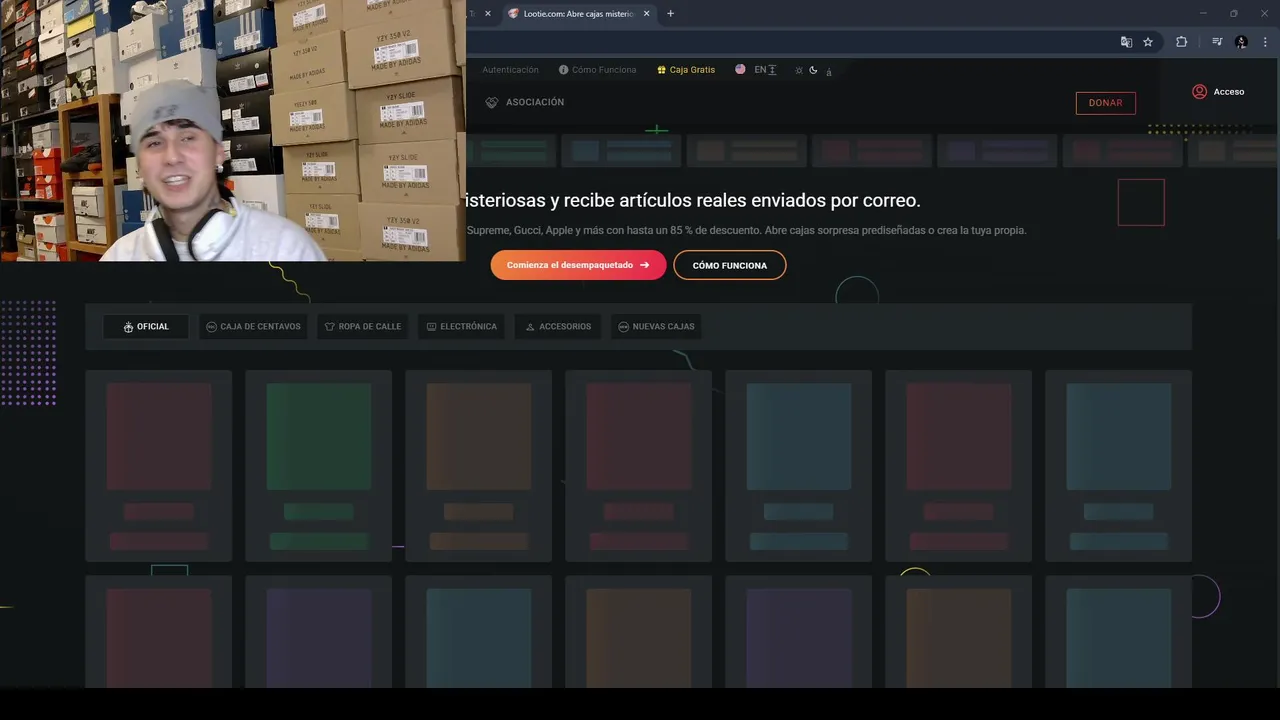Screen dimensions: 1280x720
Task: Click the handshake icon beside Asociación
Action: pyautogui.click(x=491, y=102)
